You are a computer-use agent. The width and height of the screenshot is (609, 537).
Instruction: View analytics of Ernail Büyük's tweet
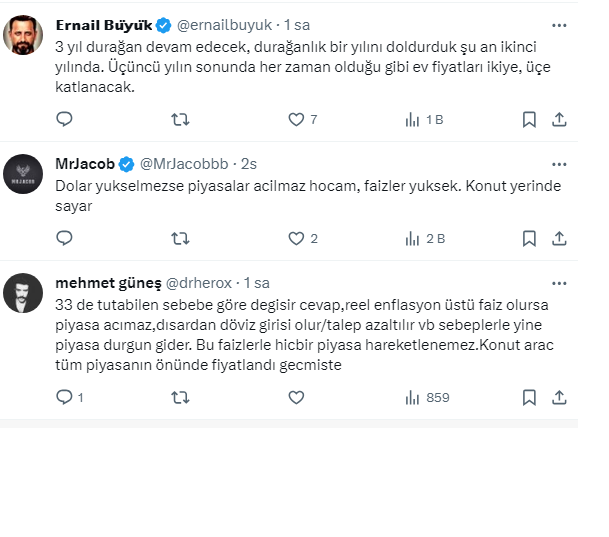pos(412,119)
